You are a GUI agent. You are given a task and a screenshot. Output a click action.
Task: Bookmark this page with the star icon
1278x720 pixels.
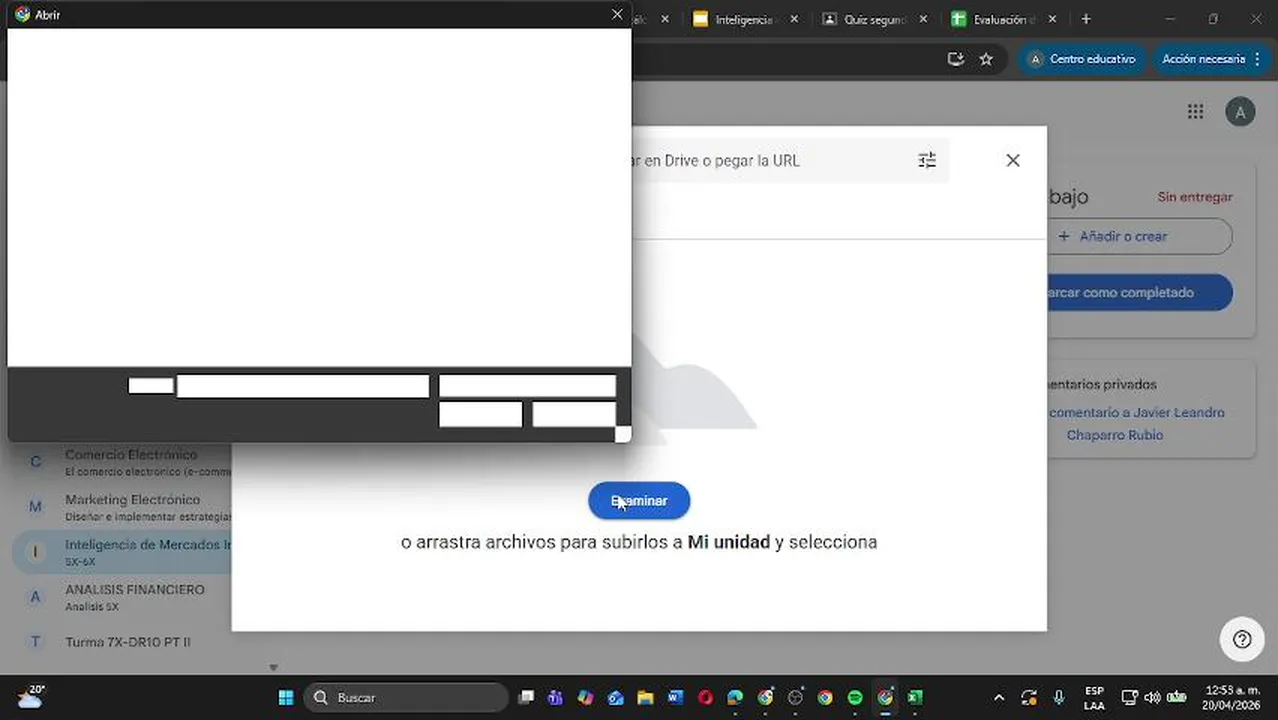click(x=986, y=59)
